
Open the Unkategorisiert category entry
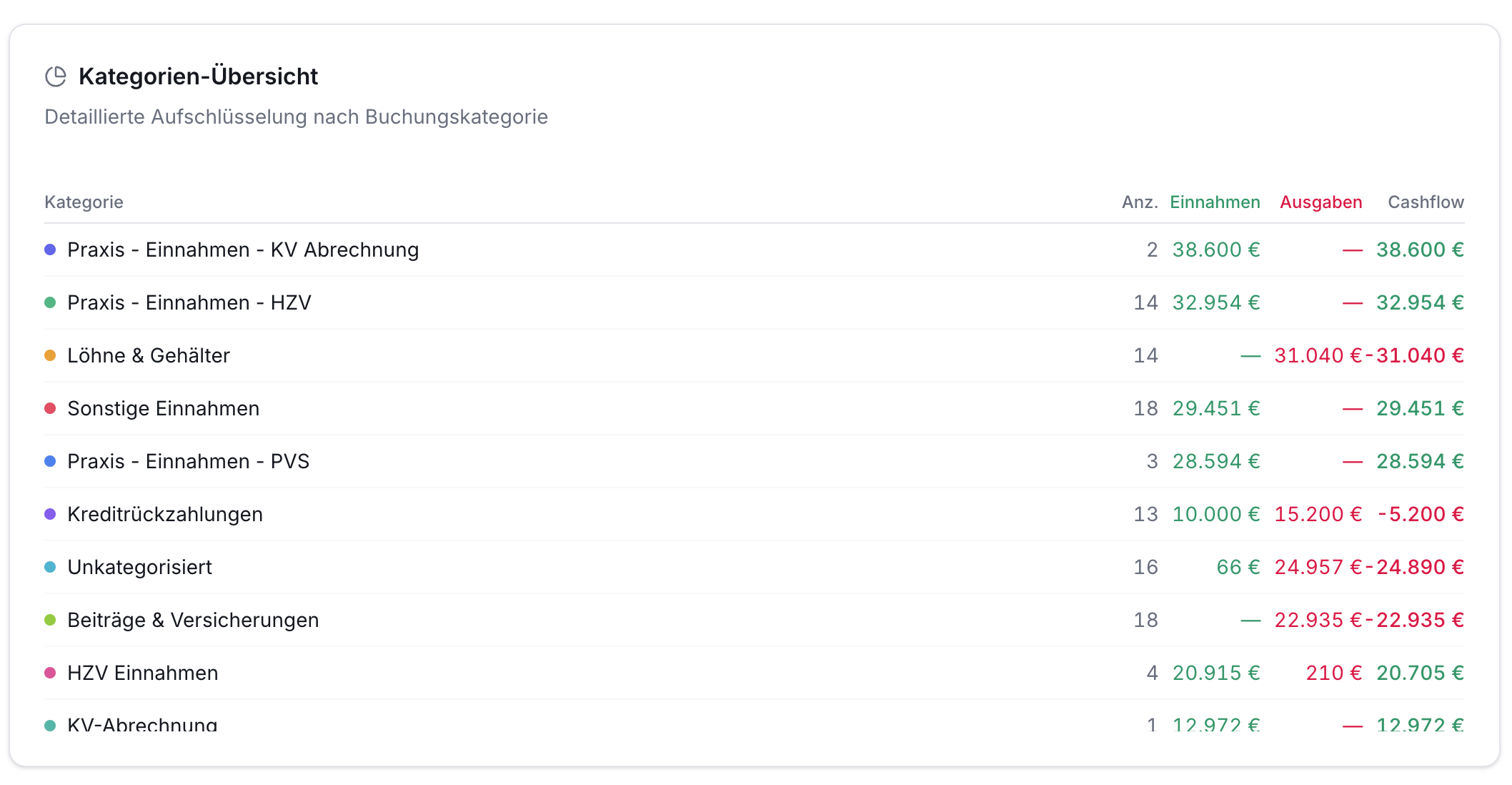[755, 567]
